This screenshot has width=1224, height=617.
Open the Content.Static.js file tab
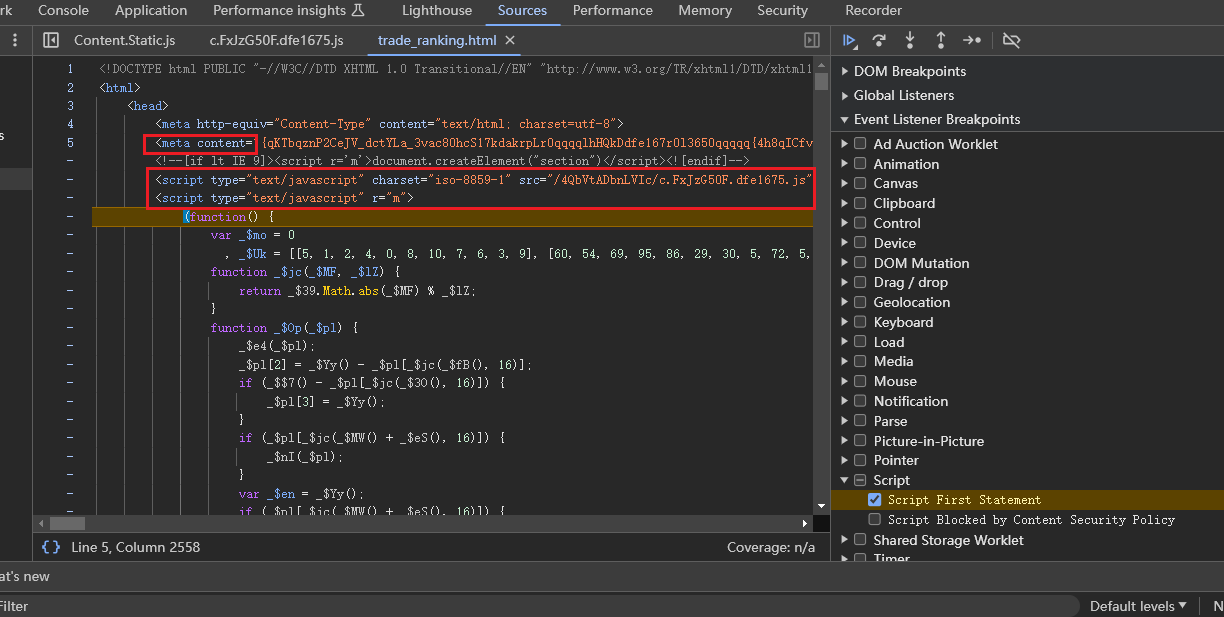(124, 40)
